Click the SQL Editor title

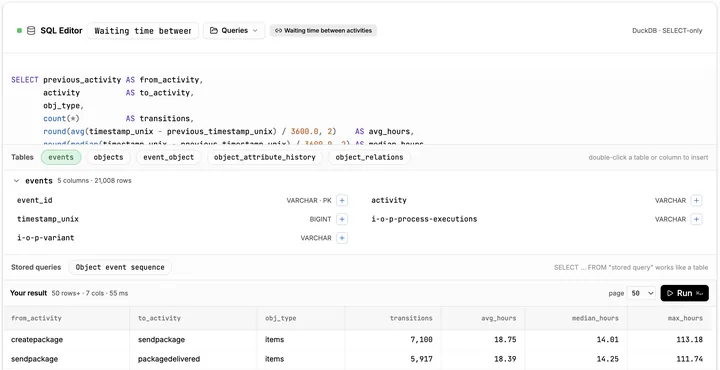tap(61, 31)
